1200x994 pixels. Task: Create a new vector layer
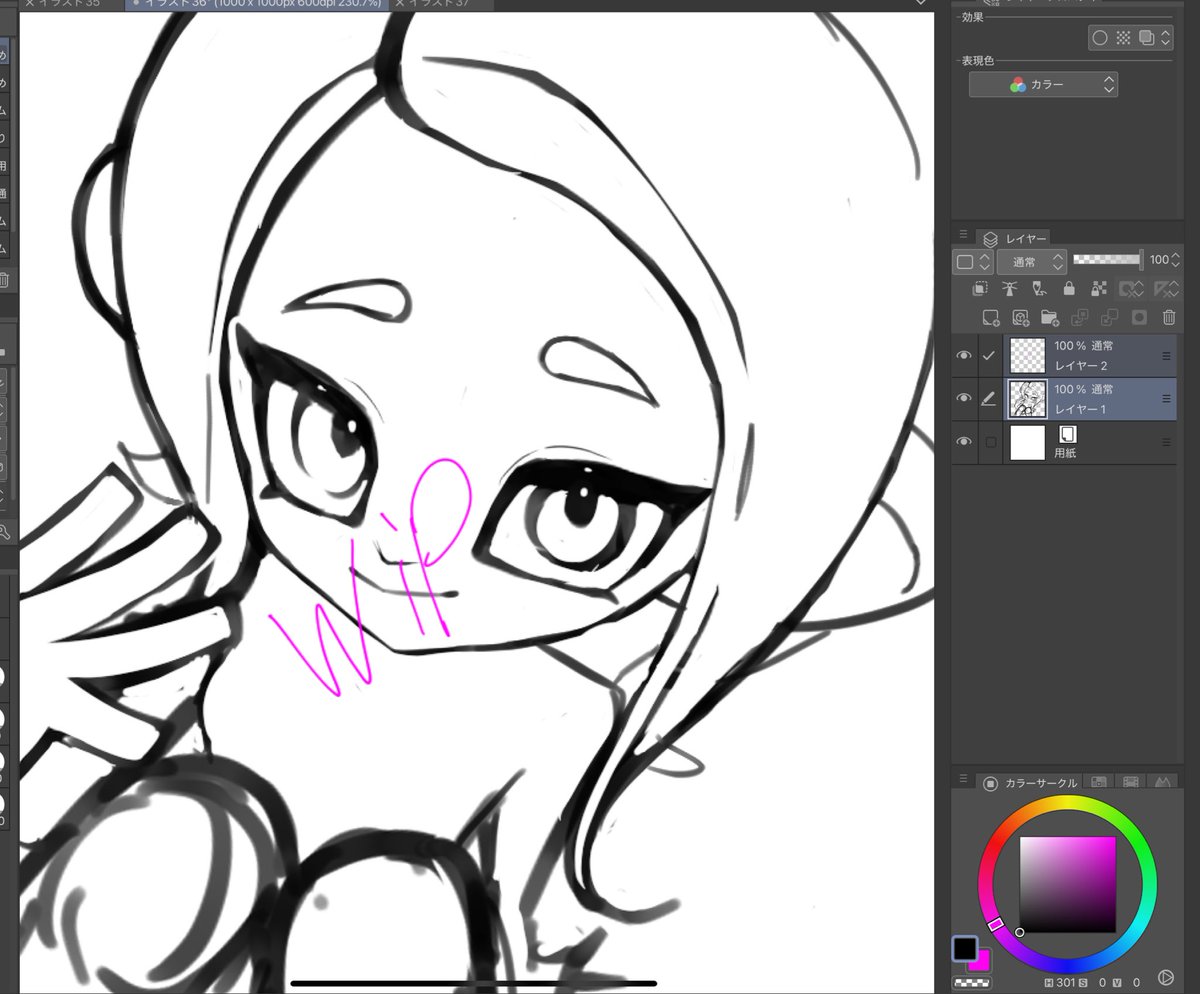click(x=1020, y=318)
